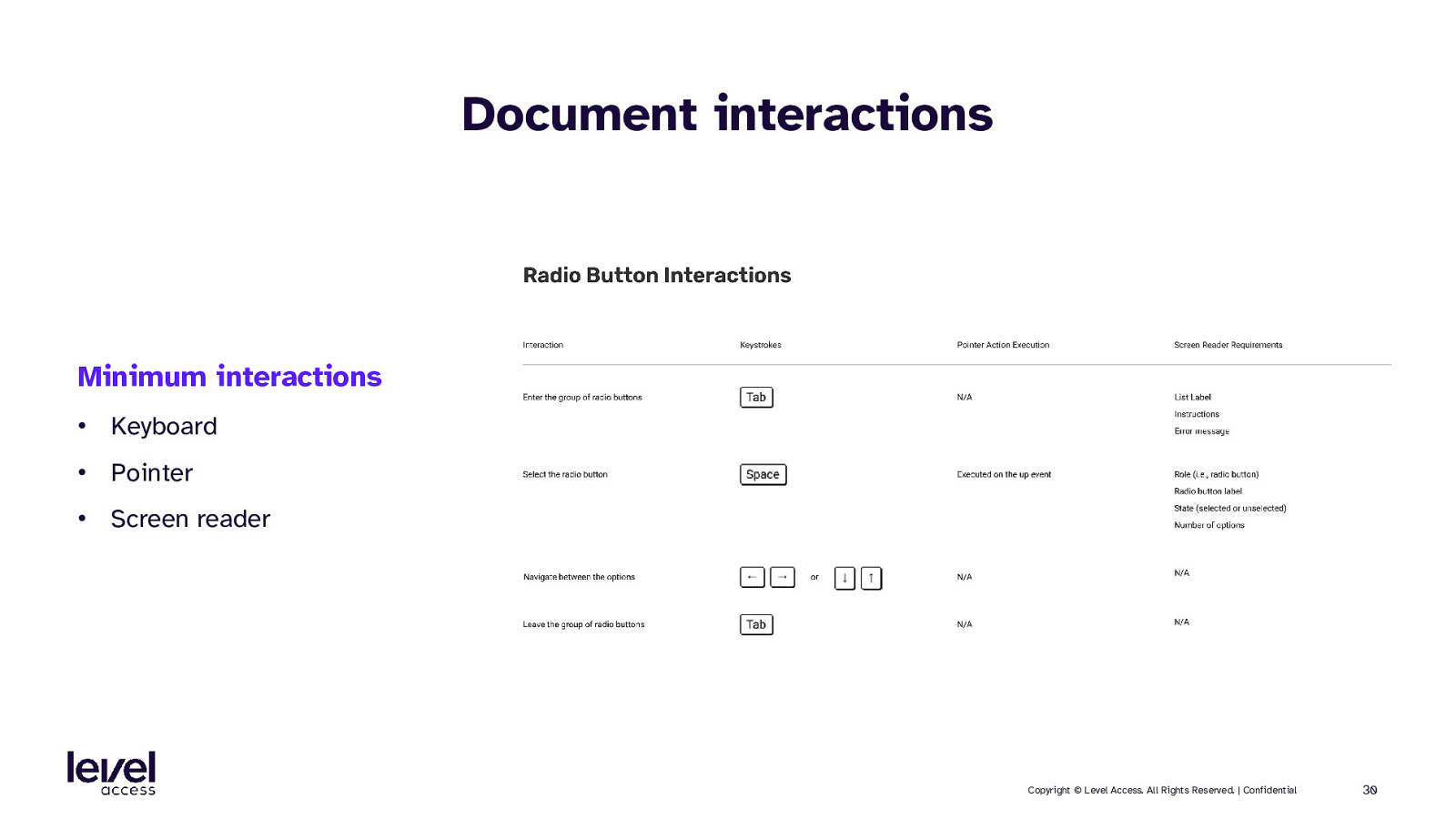The image size is (1456, 819).
Task: Click the copyright notice text
Action: [x=1162, y=790]
